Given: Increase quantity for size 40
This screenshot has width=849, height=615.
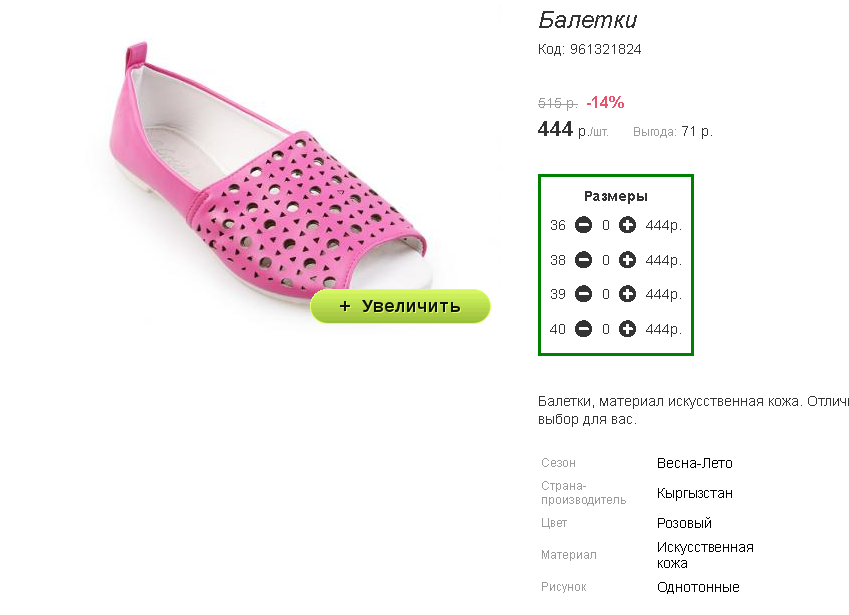Looking at the screenshot, I should point(628,329).
